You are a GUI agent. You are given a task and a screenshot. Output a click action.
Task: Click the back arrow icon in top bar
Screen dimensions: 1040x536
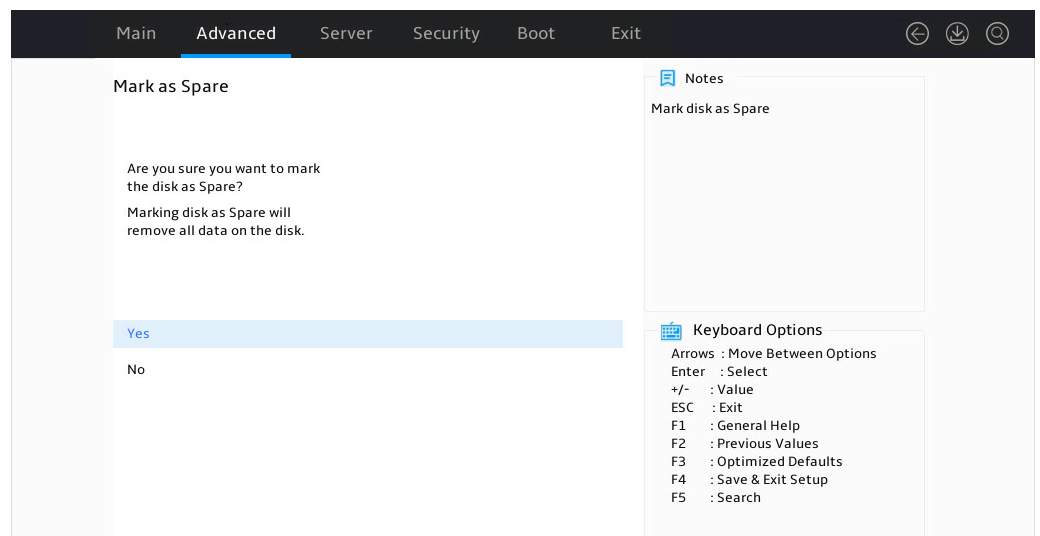pyautogui.click(x=917, y=33)
